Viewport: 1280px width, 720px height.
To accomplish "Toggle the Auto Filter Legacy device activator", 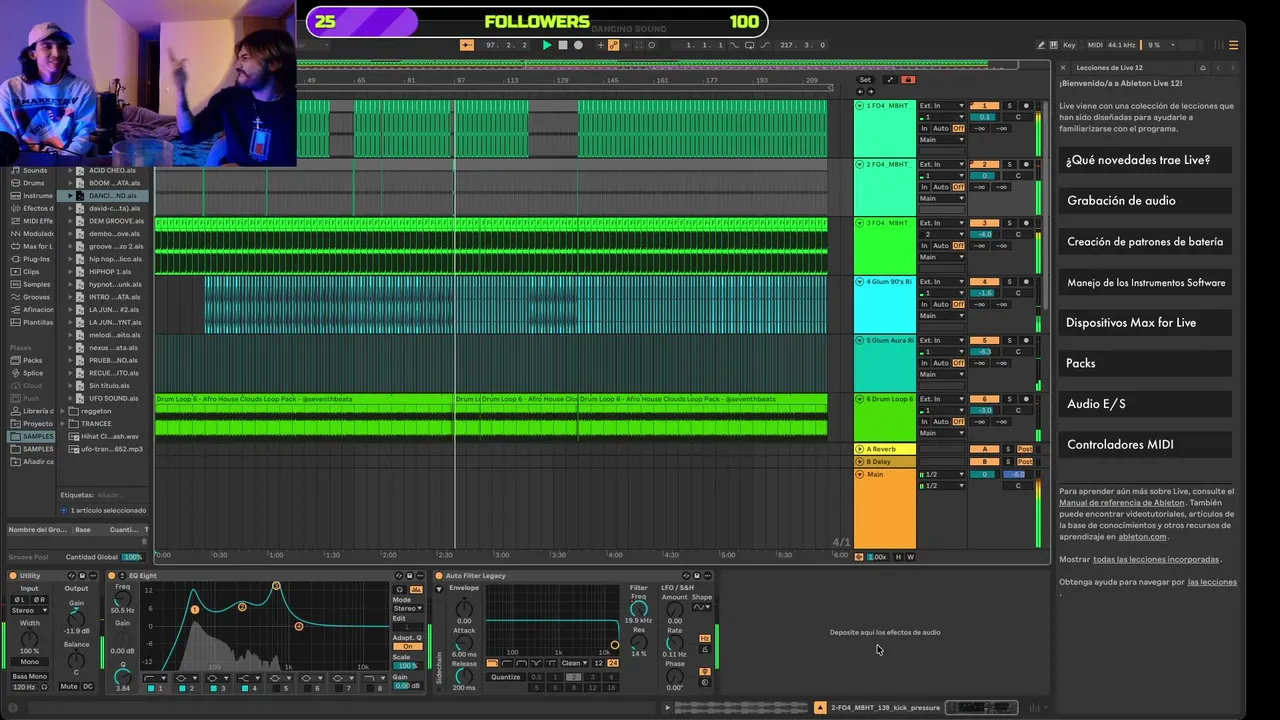I will click(x=439, y=576).
